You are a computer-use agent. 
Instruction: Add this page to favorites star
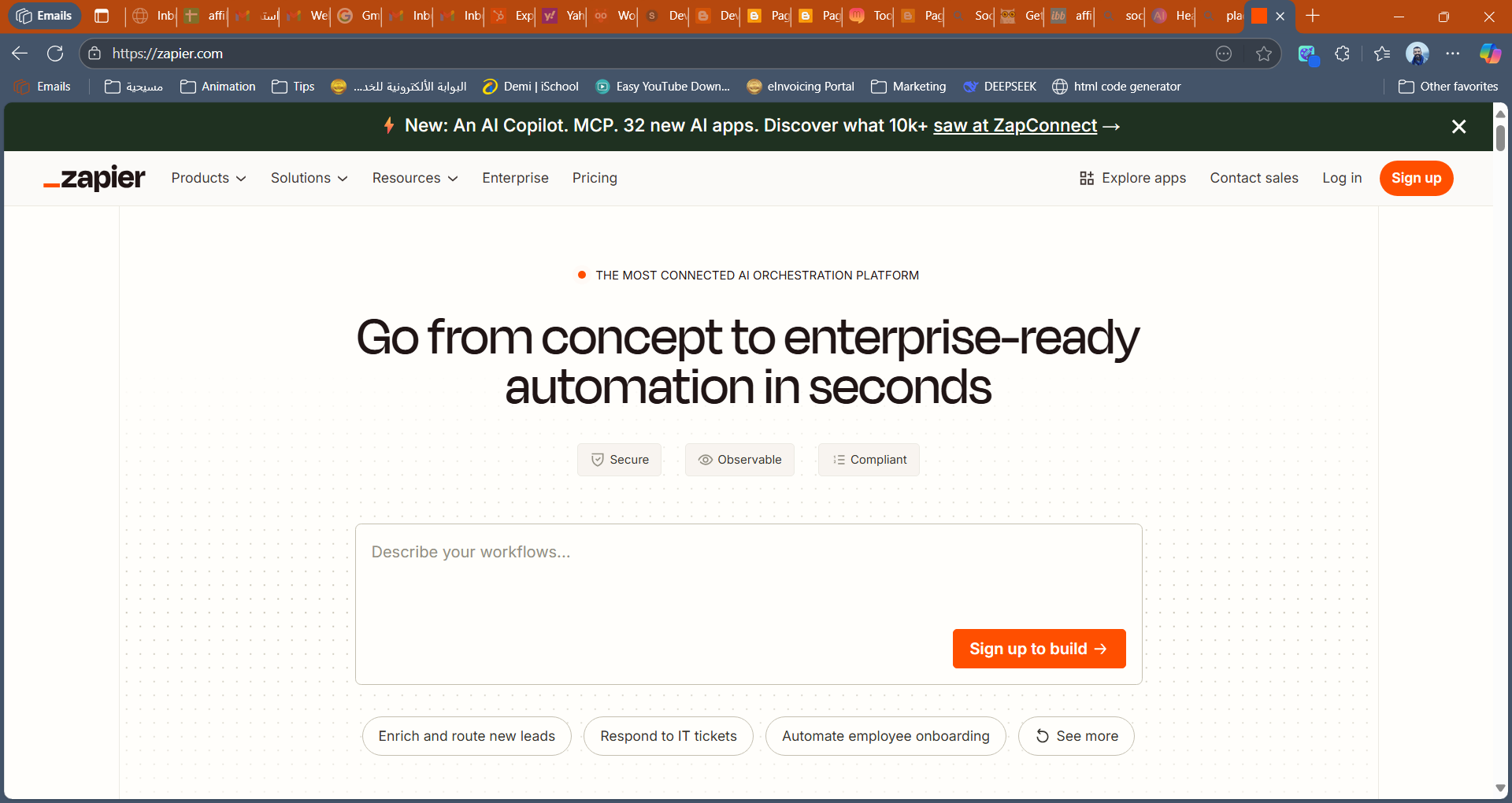pos(1264,54)
